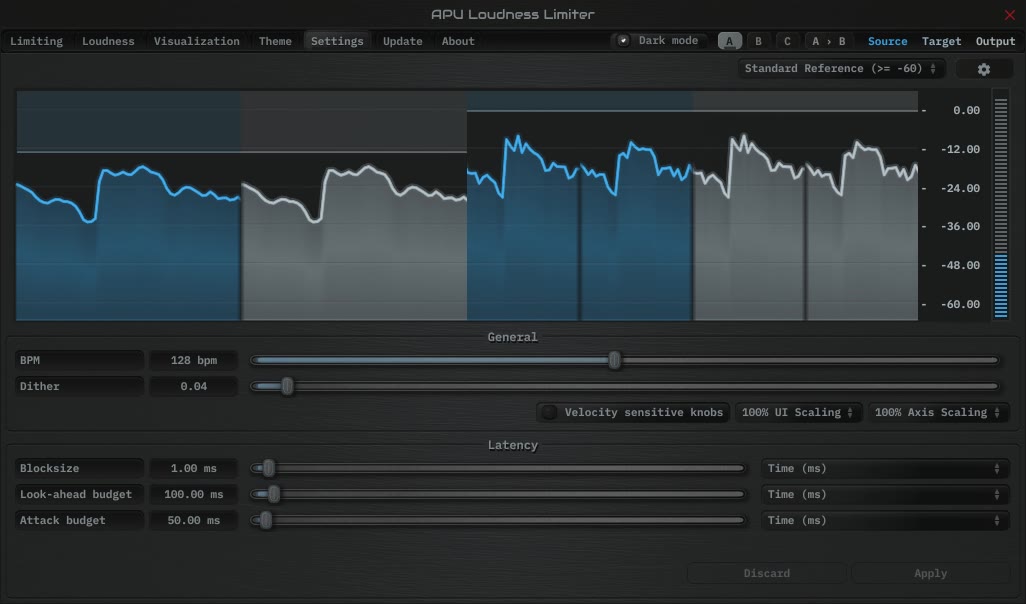Click the 100.00 ms look-ahead value
The width and height of the screenshot is (1026, 604).
click(x=193, y=495)
